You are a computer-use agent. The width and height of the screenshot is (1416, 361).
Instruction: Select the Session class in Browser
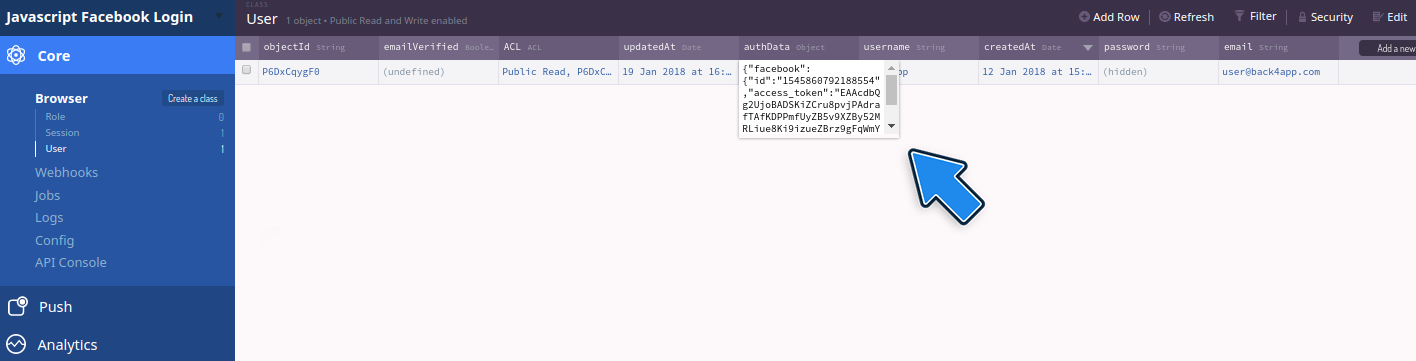[x=62, y=133]
